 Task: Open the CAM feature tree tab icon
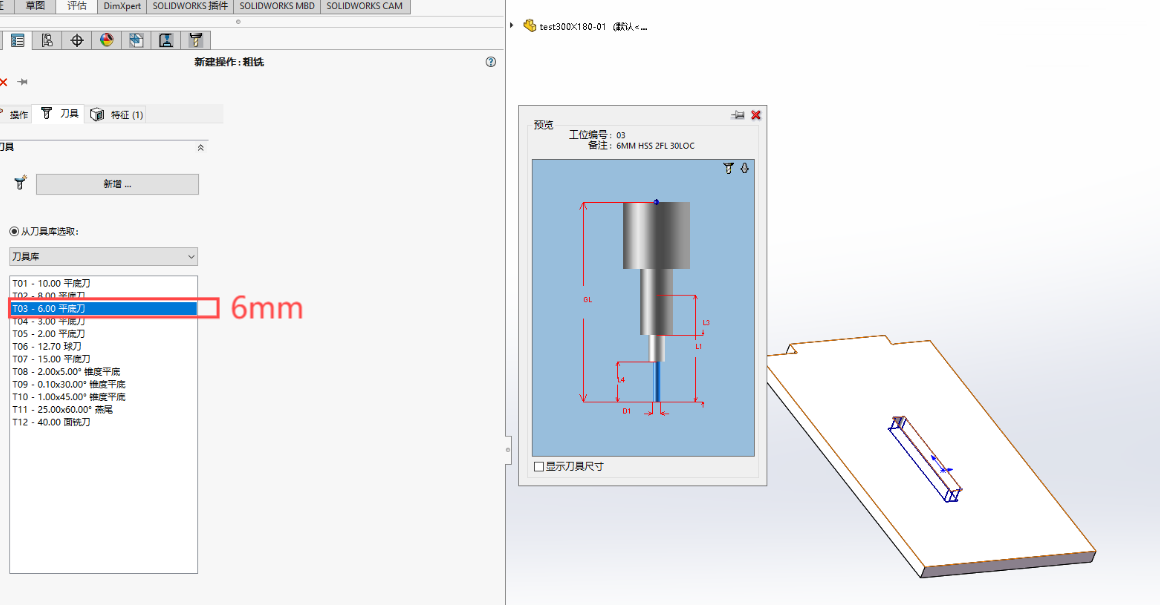pyautogui.click(x=136, y=41)
